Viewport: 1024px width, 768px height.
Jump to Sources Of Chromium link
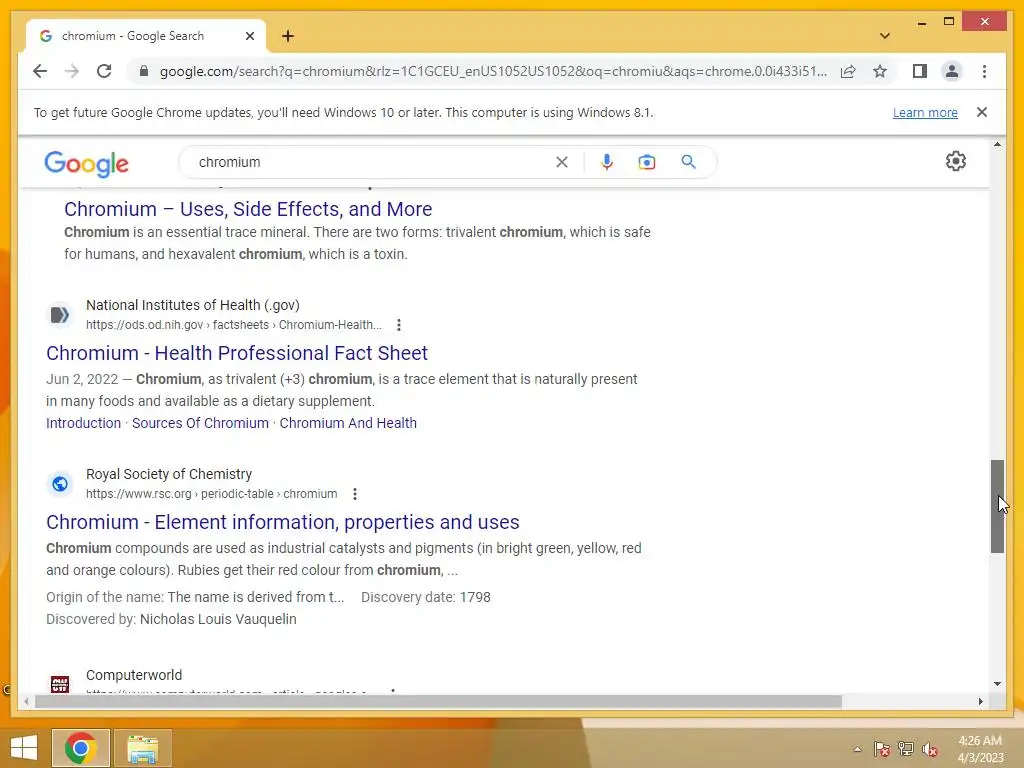click(x=200, y=423)
